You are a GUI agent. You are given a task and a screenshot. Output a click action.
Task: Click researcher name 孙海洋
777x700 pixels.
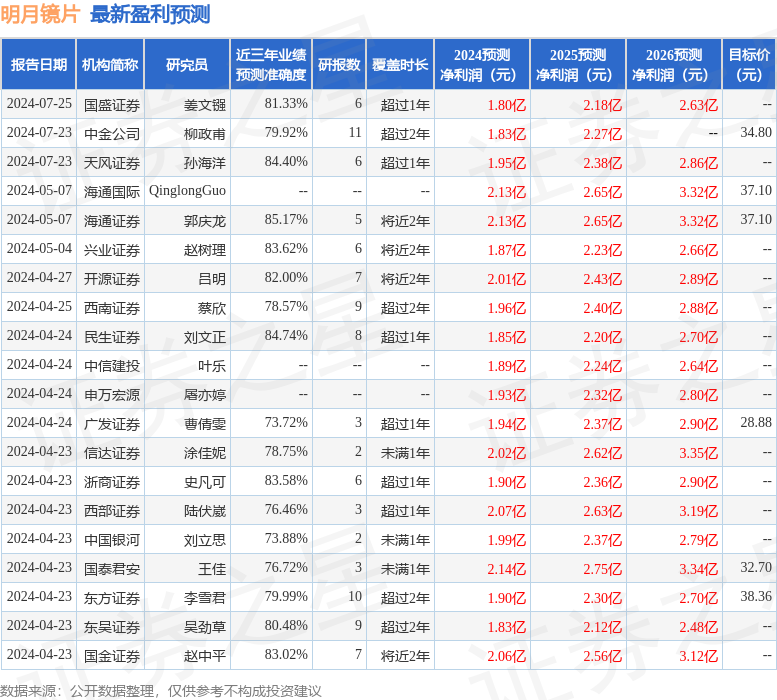pos(205,163)
